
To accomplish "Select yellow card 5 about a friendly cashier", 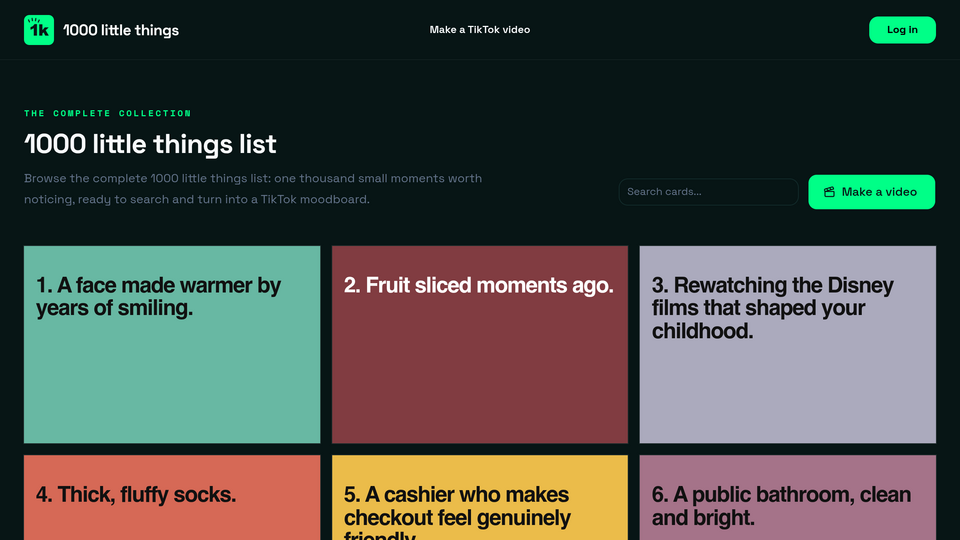I will click(479, 497).
